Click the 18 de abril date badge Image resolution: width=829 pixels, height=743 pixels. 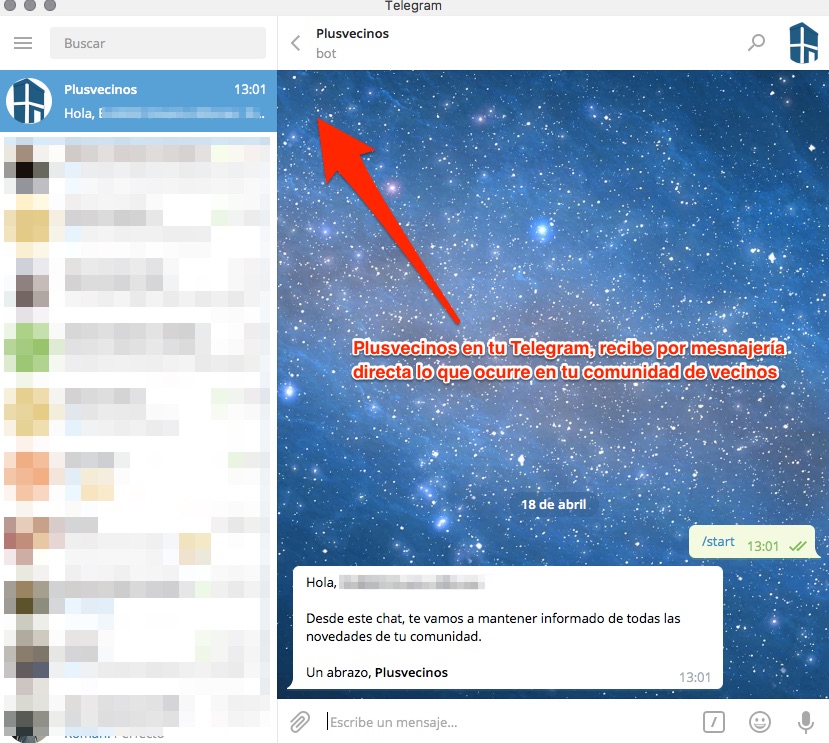point(553,504)
